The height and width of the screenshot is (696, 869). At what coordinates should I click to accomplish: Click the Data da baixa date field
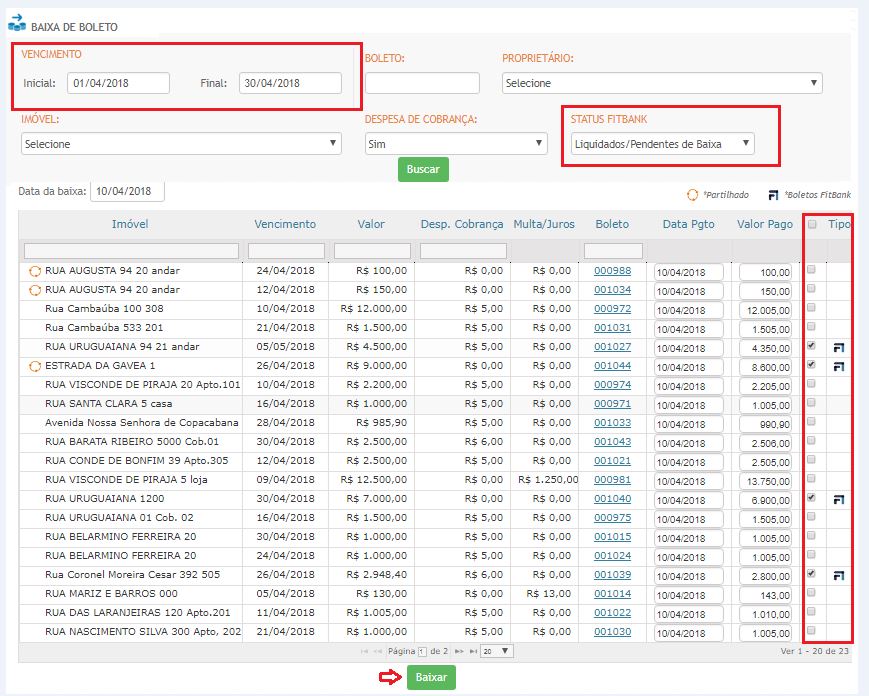[127, 191]
